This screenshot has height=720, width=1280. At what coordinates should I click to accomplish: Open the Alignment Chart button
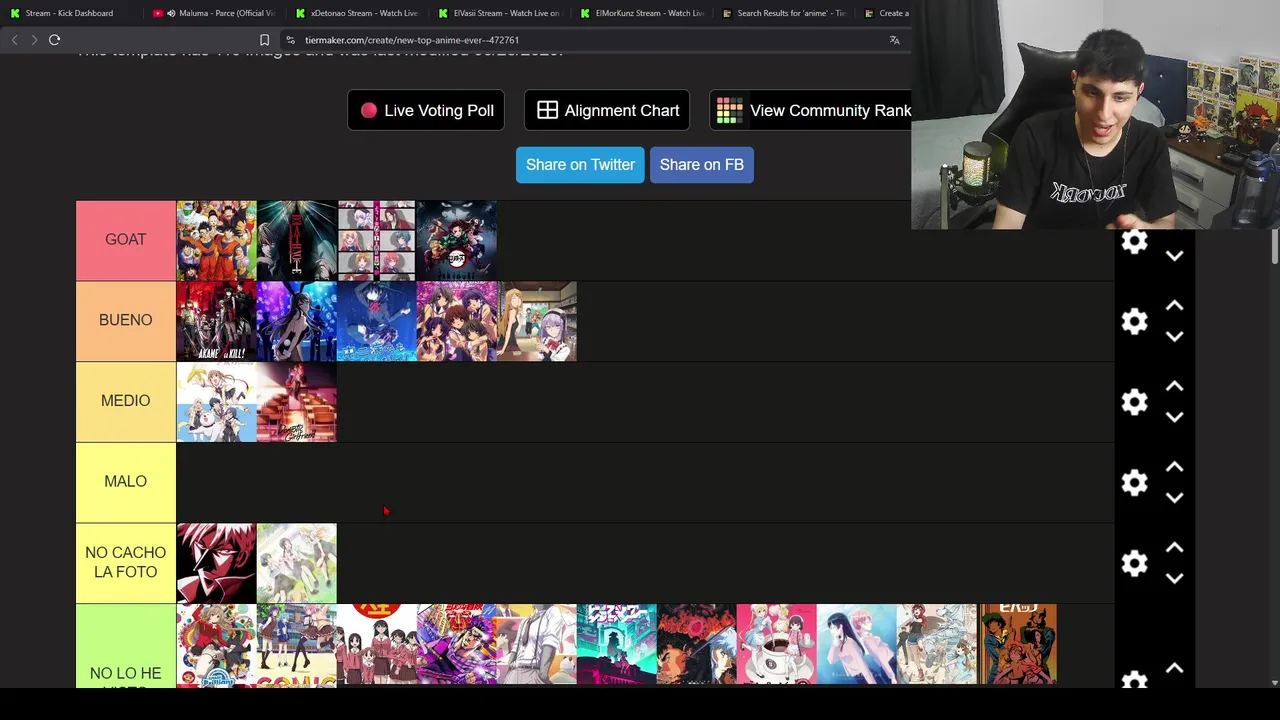607,110
